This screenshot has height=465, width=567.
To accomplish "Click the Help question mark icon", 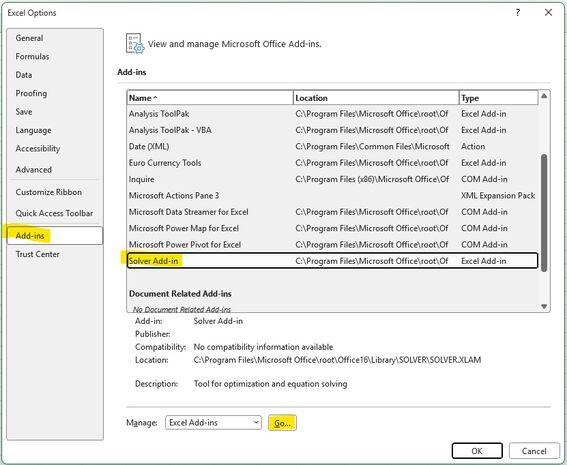I will coord(518,13).
